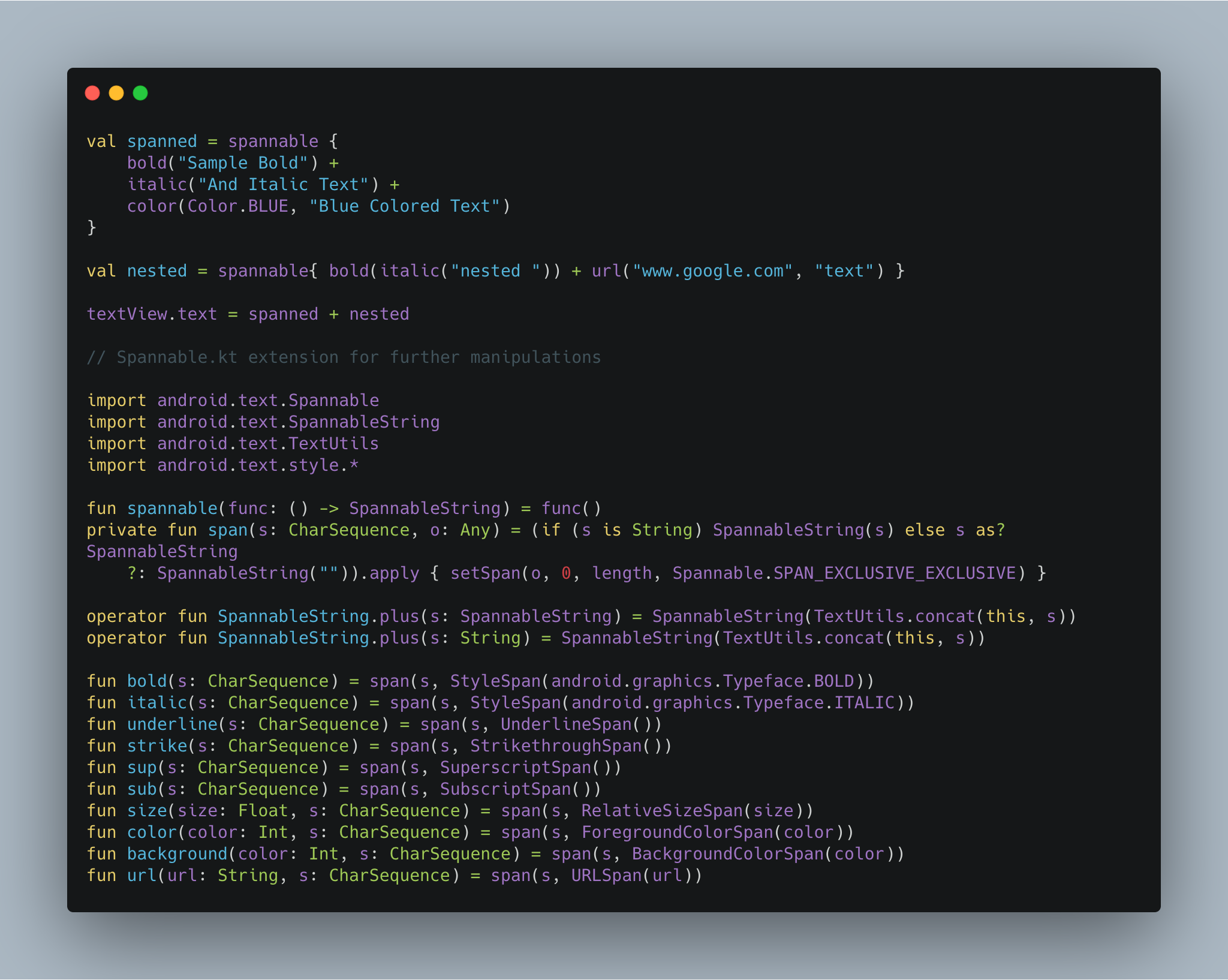The height and width of the screenshot is (980, 1228).
Task: Click the textView.text assignment line
Action: pos(248,314)
